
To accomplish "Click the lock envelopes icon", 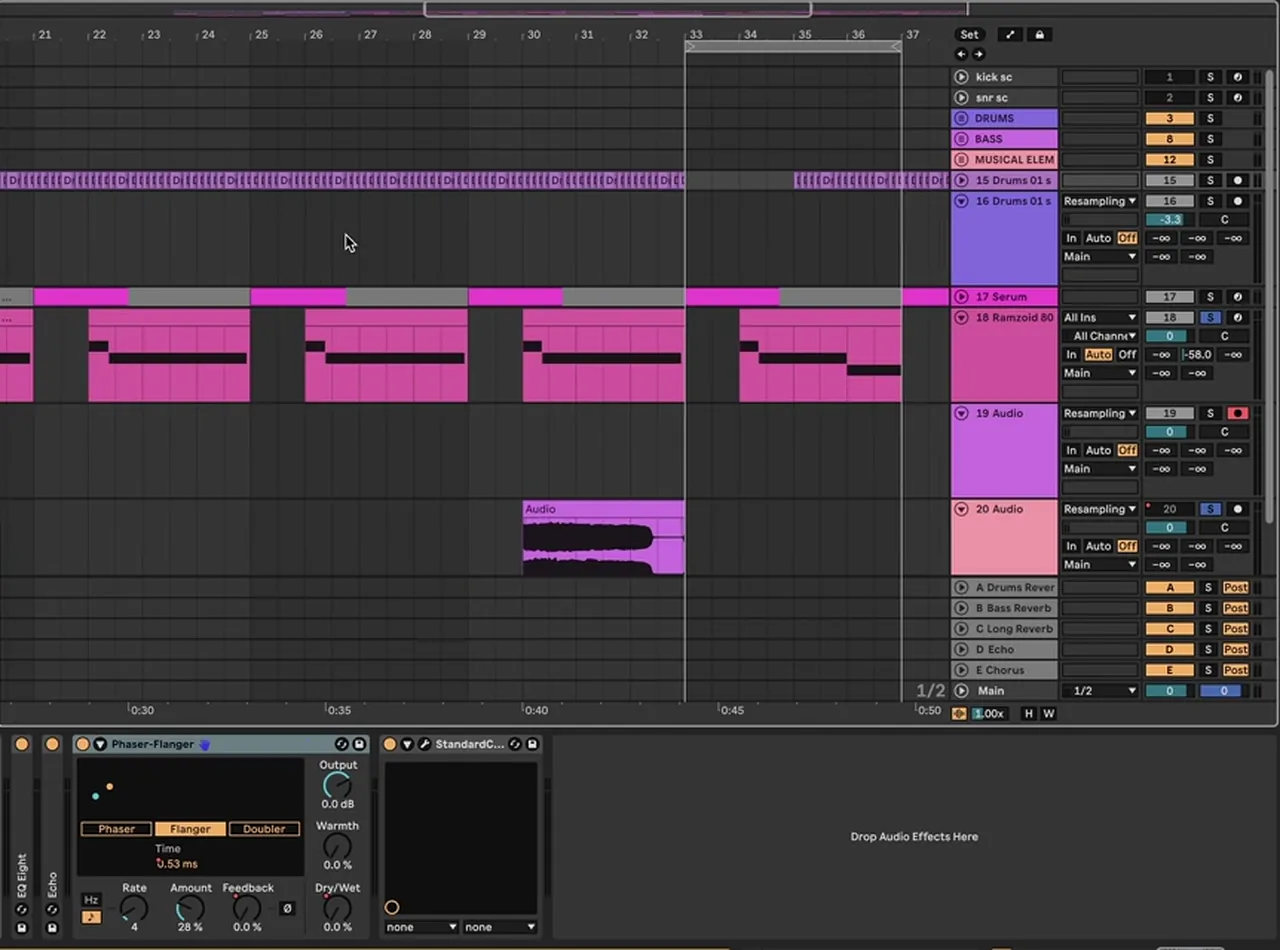I will [1039, 35].
